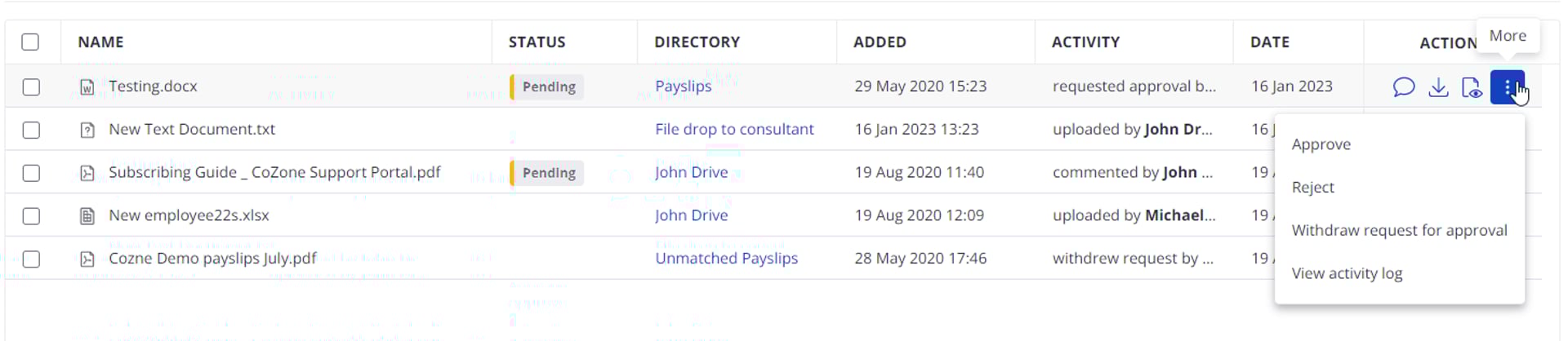Click the file icon next to New Text Document.txt
The height and width of the screenshot is (341, 1568).
[x=87, y=130]
